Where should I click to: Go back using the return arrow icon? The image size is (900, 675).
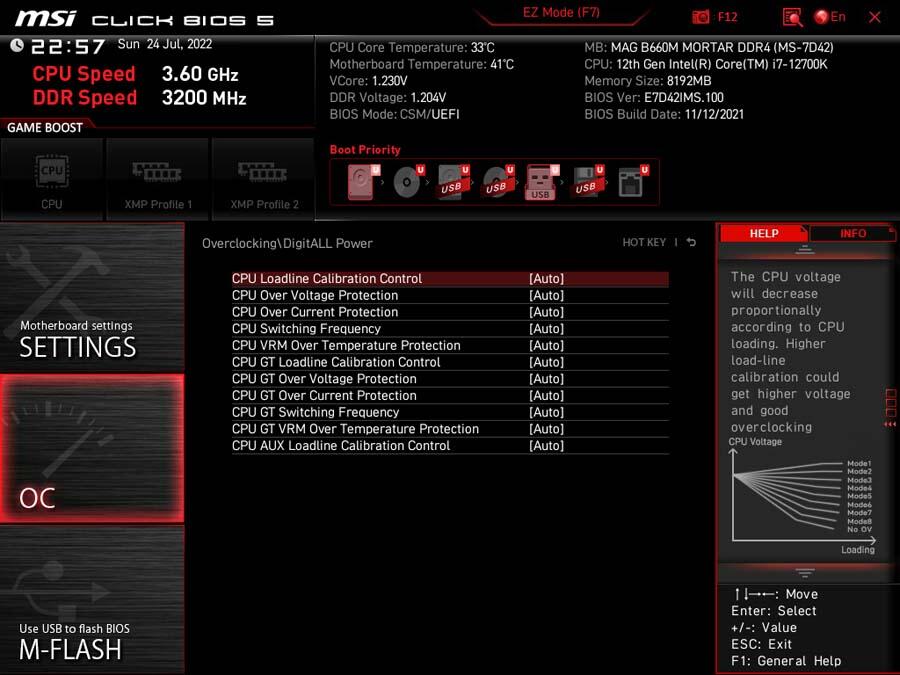pos(692,242)
